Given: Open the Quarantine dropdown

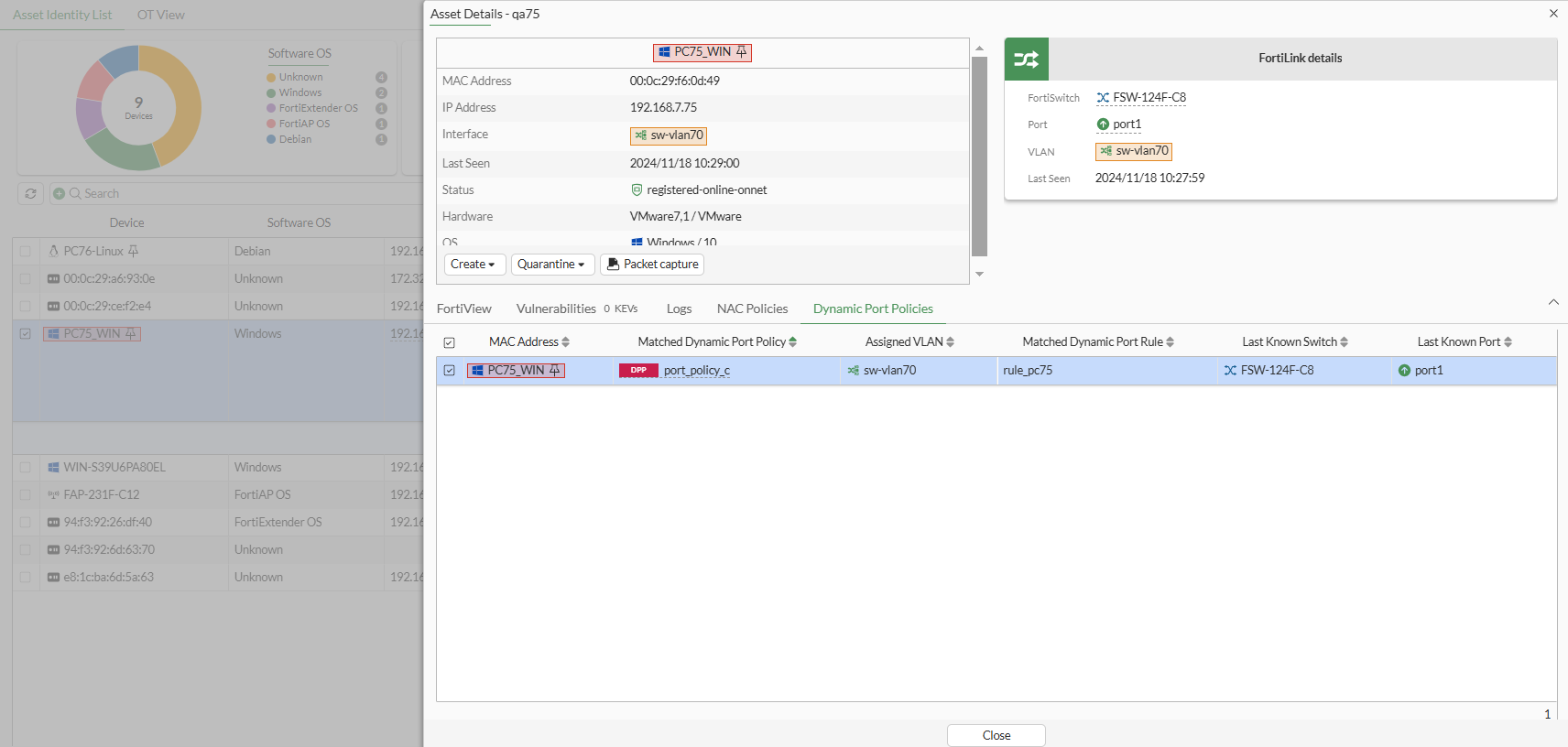Looking at the screenshot, I should point(552,265).
